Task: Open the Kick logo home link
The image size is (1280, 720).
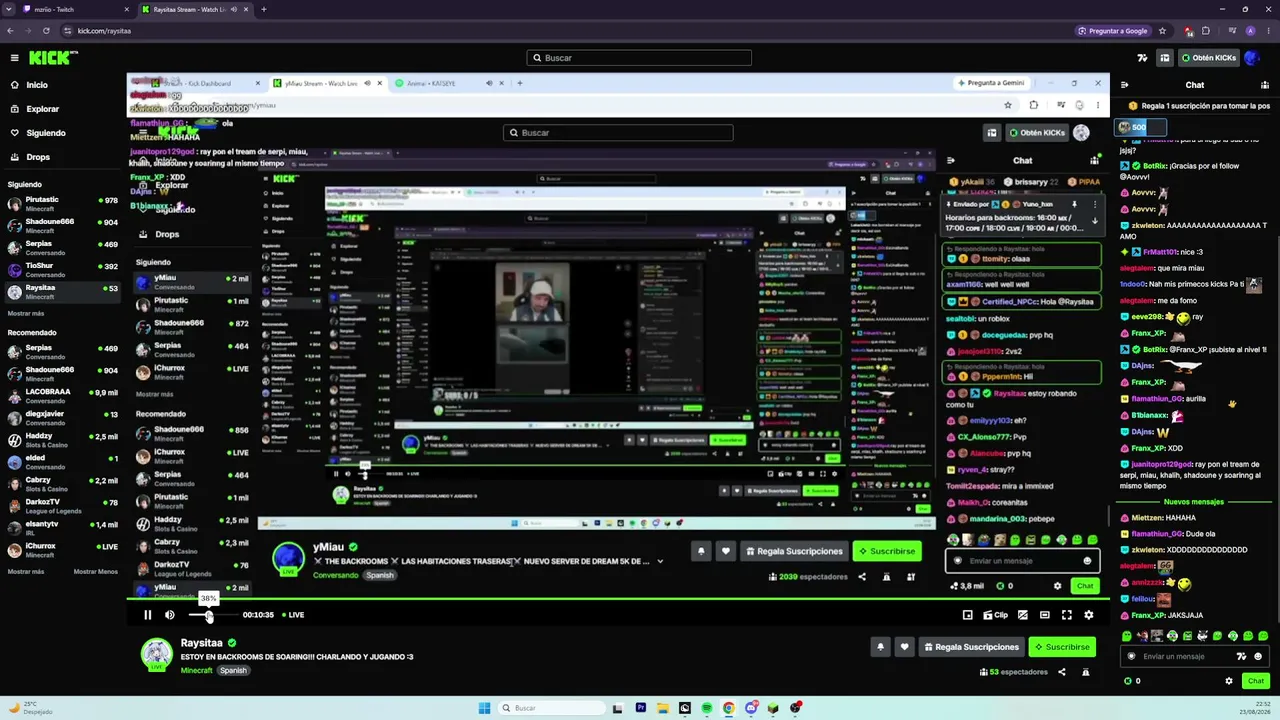Action: coord(53,58)
